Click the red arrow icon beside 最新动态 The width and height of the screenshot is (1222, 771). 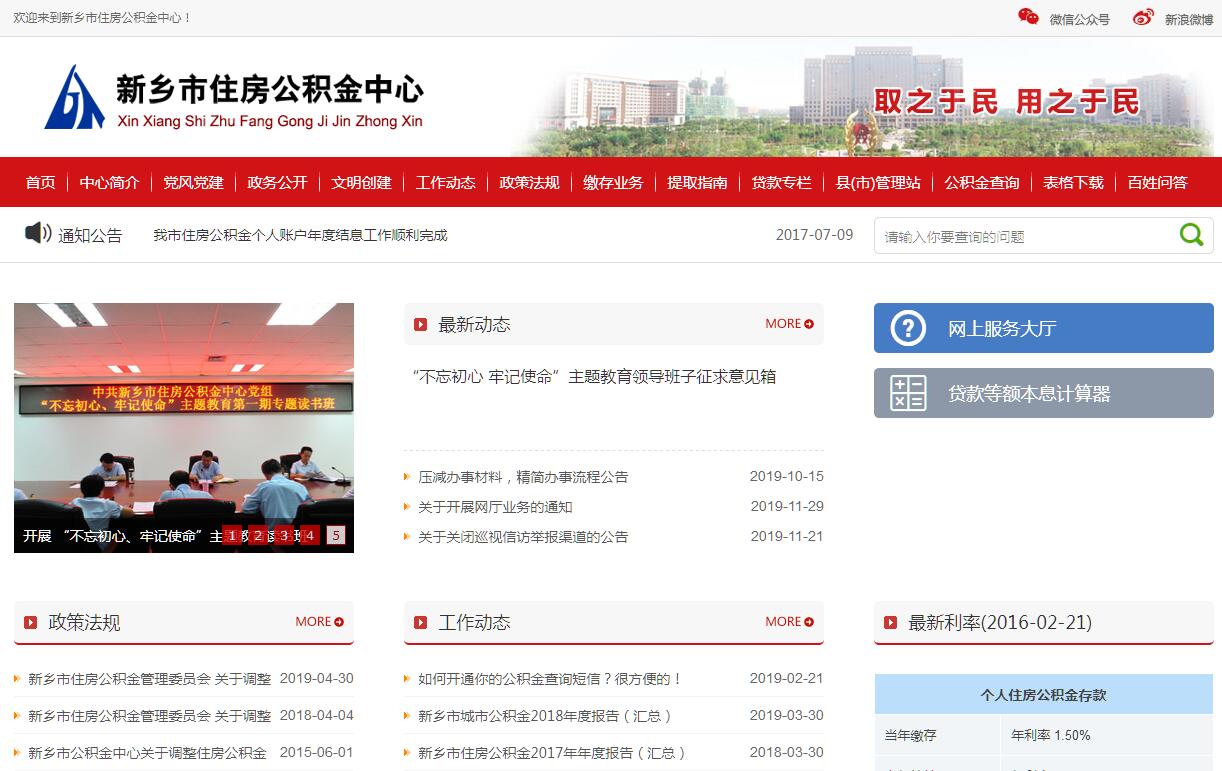421,325
